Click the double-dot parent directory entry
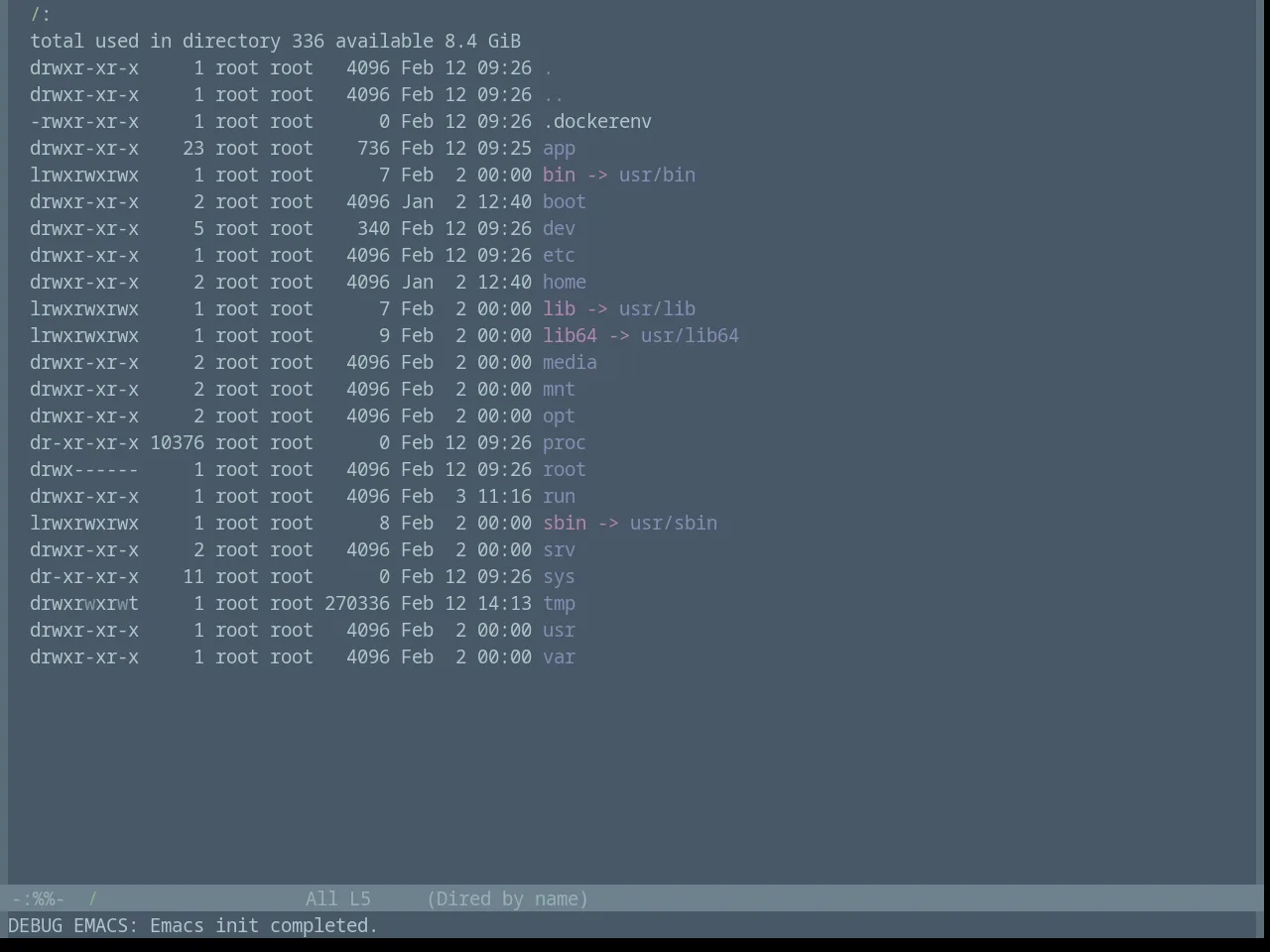Image resolution: width=1270 pixels, height=952 pixels. coord(554,95)
